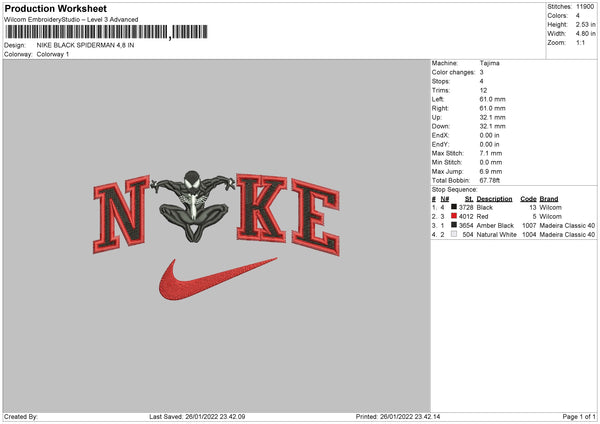Click the Height value 2.53 in
Screen dimensions: 600x424
[585, 24]
